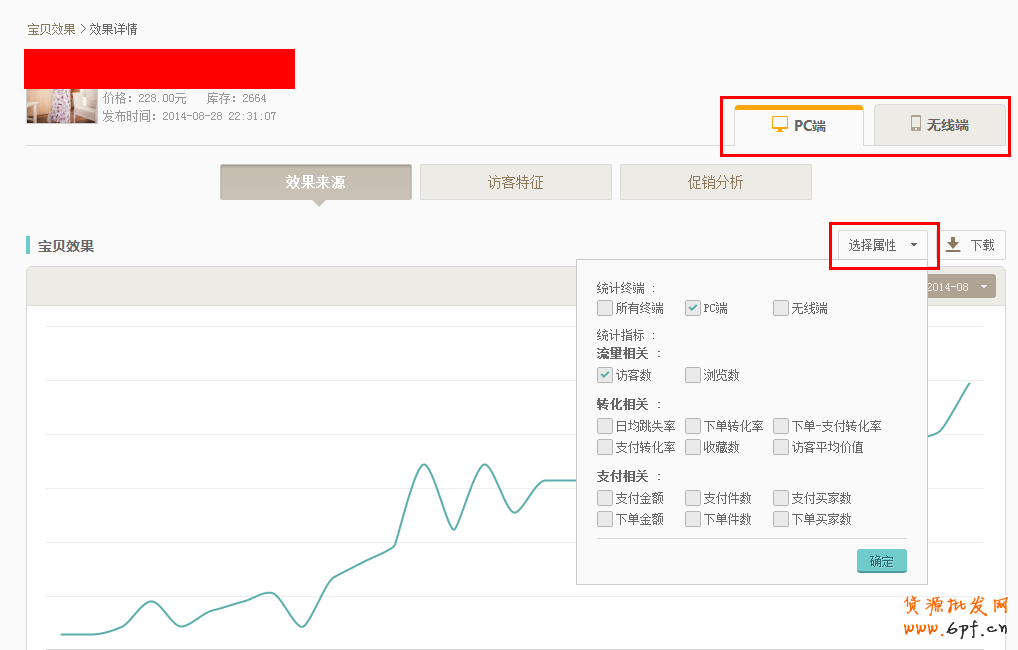
Task: Switch to the 促销分析 tab
Action: [715, 183]
